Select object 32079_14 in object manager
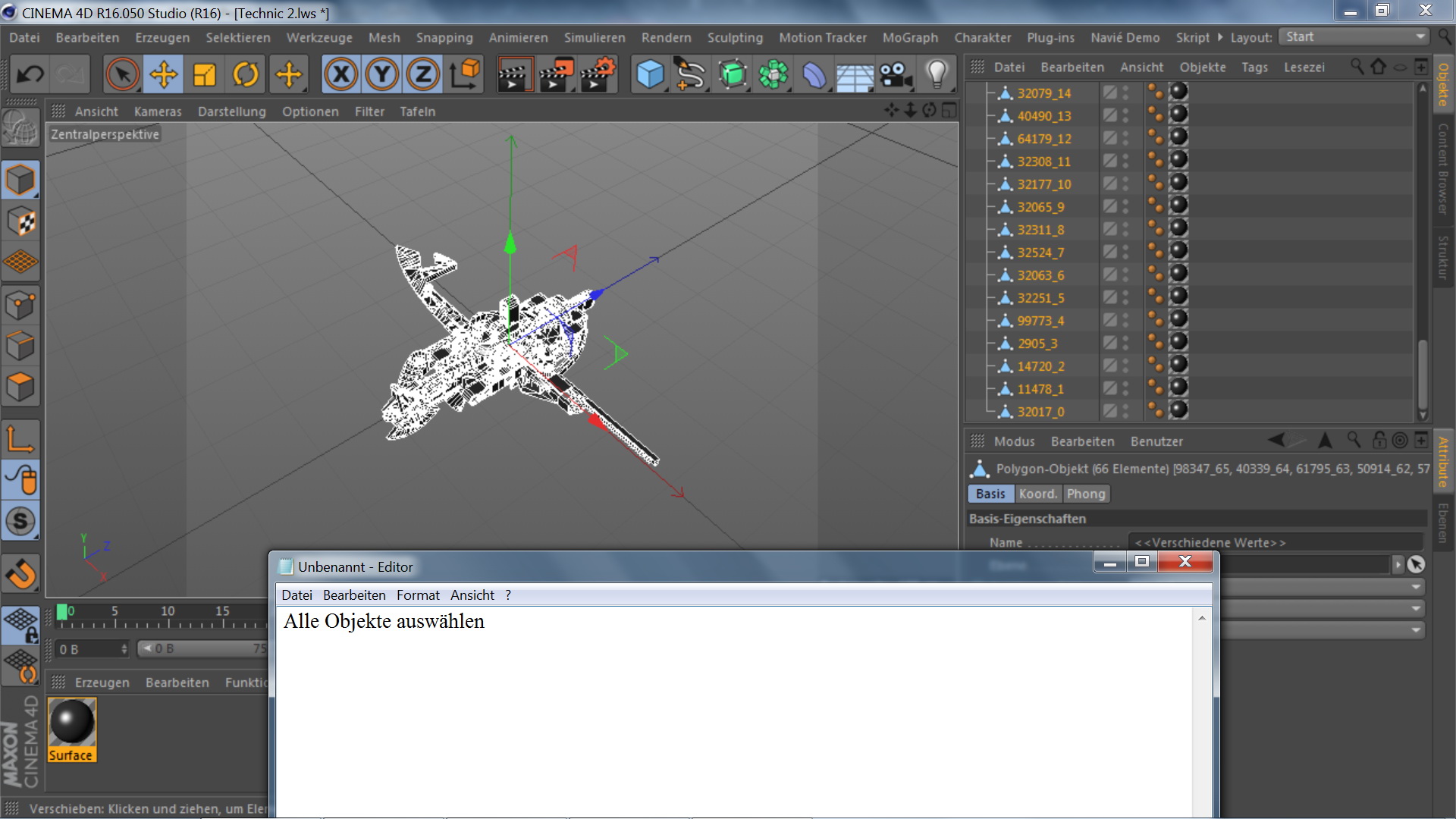The width and height of the screenshot is (1456, 819). pos(1044,93)
